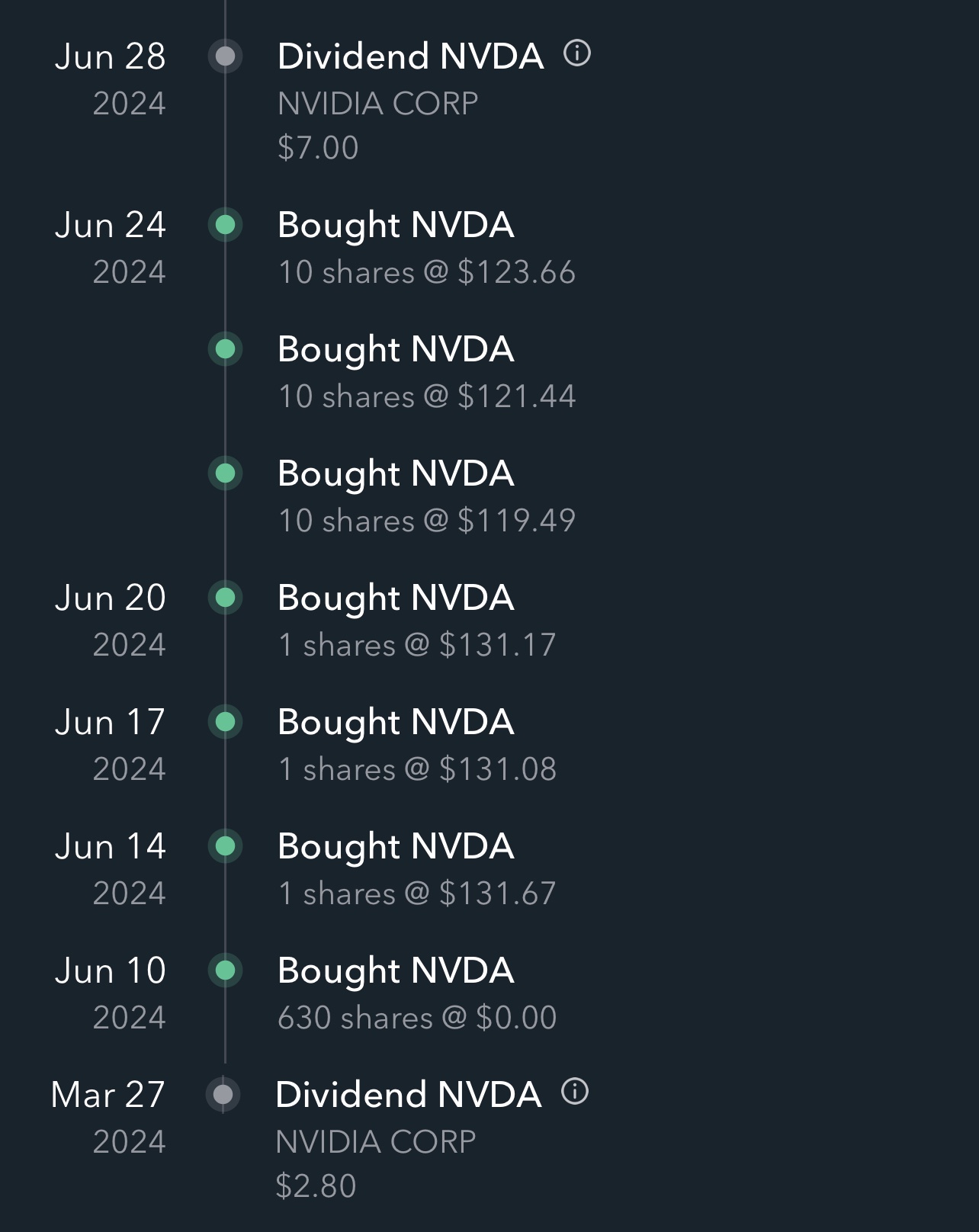Click green timeline dot for Jun 10 purchase
The height and width of the screenshot is (1232, 979).
225,970
